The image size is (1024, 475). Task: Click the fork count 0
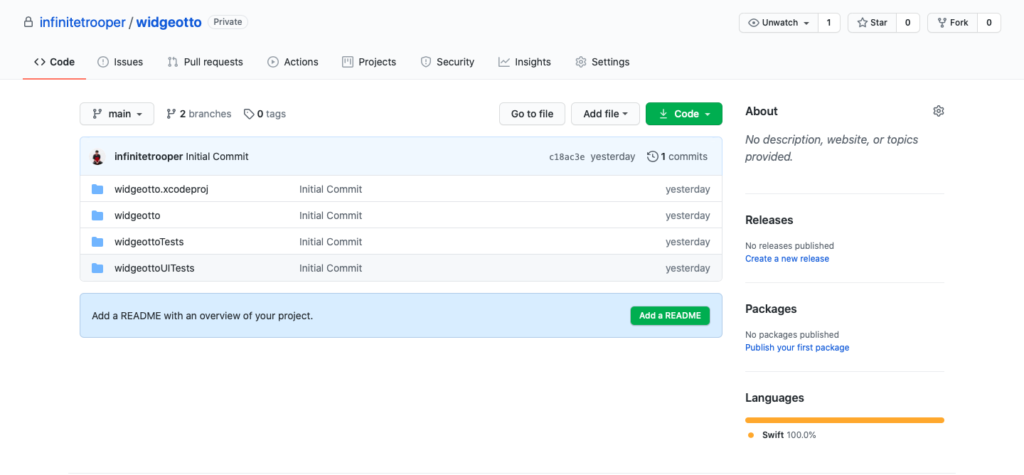tap(989, 23)
